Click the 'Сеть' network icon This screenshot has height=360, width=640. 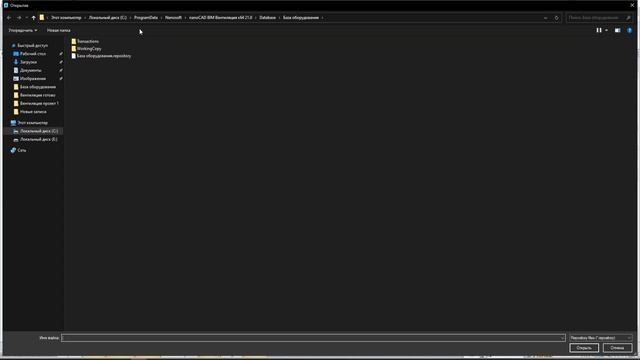click(x=13, y=150)
